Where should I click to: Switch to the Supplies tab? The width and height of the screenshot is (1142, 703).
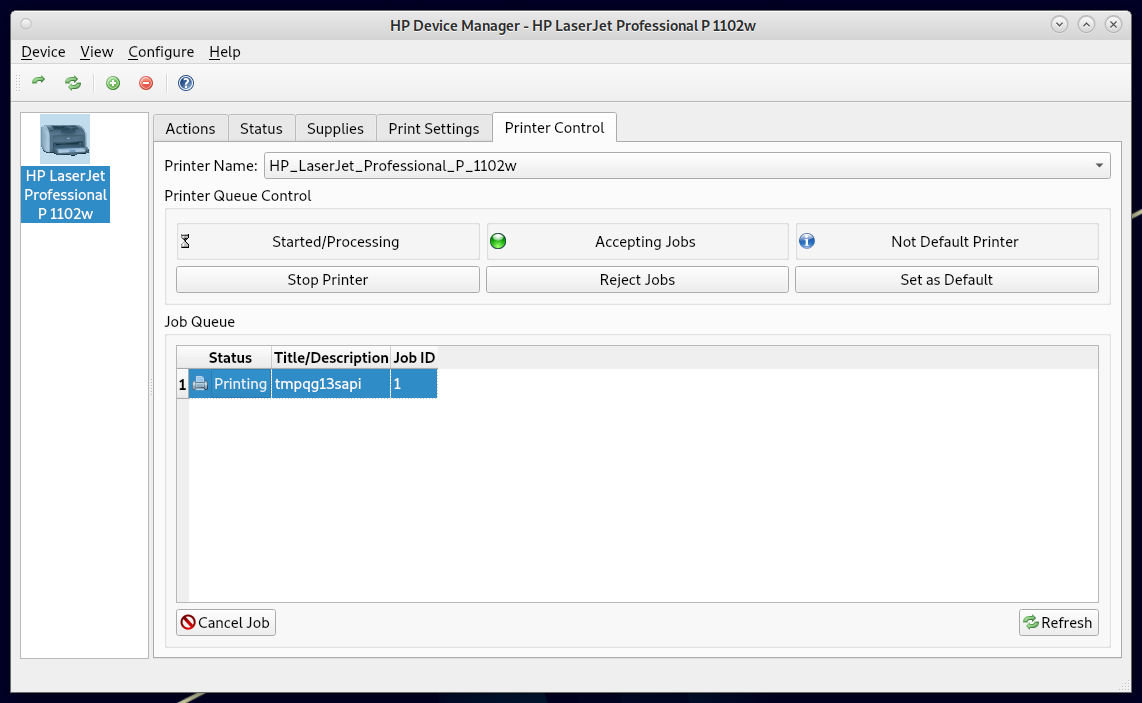pyautogui.click(x=335, y=128)
